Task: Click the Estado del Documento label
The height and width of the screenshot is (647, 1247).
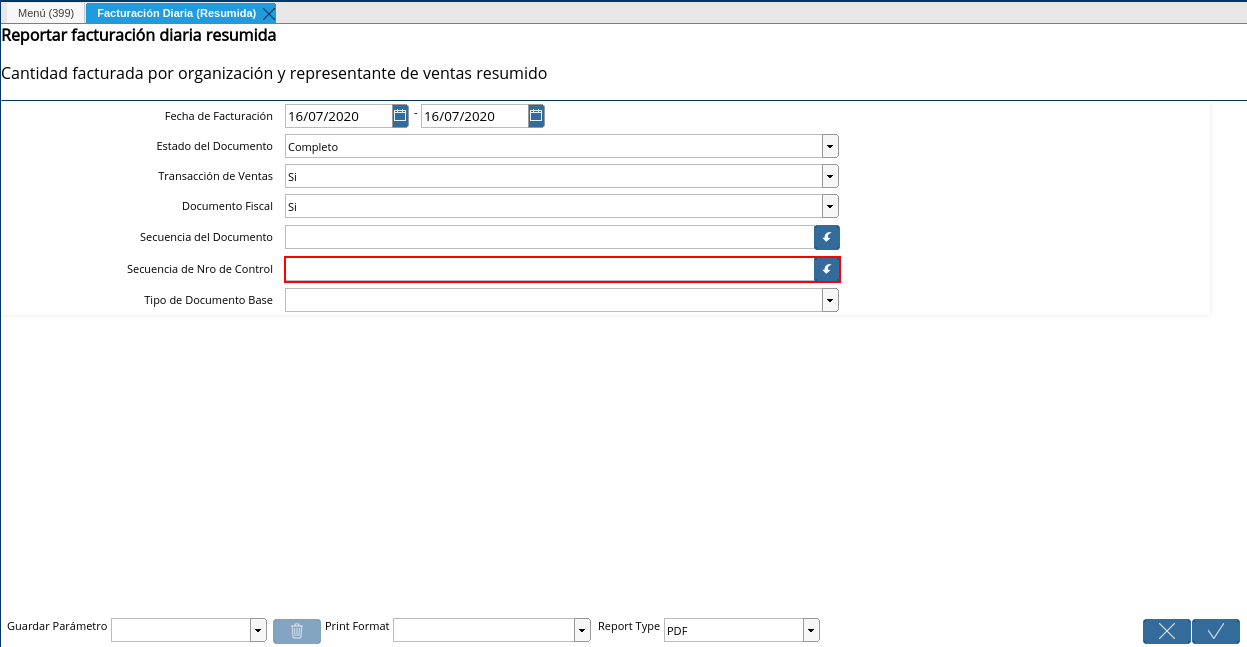Action: pyautogui.click(x=215, y=147)
